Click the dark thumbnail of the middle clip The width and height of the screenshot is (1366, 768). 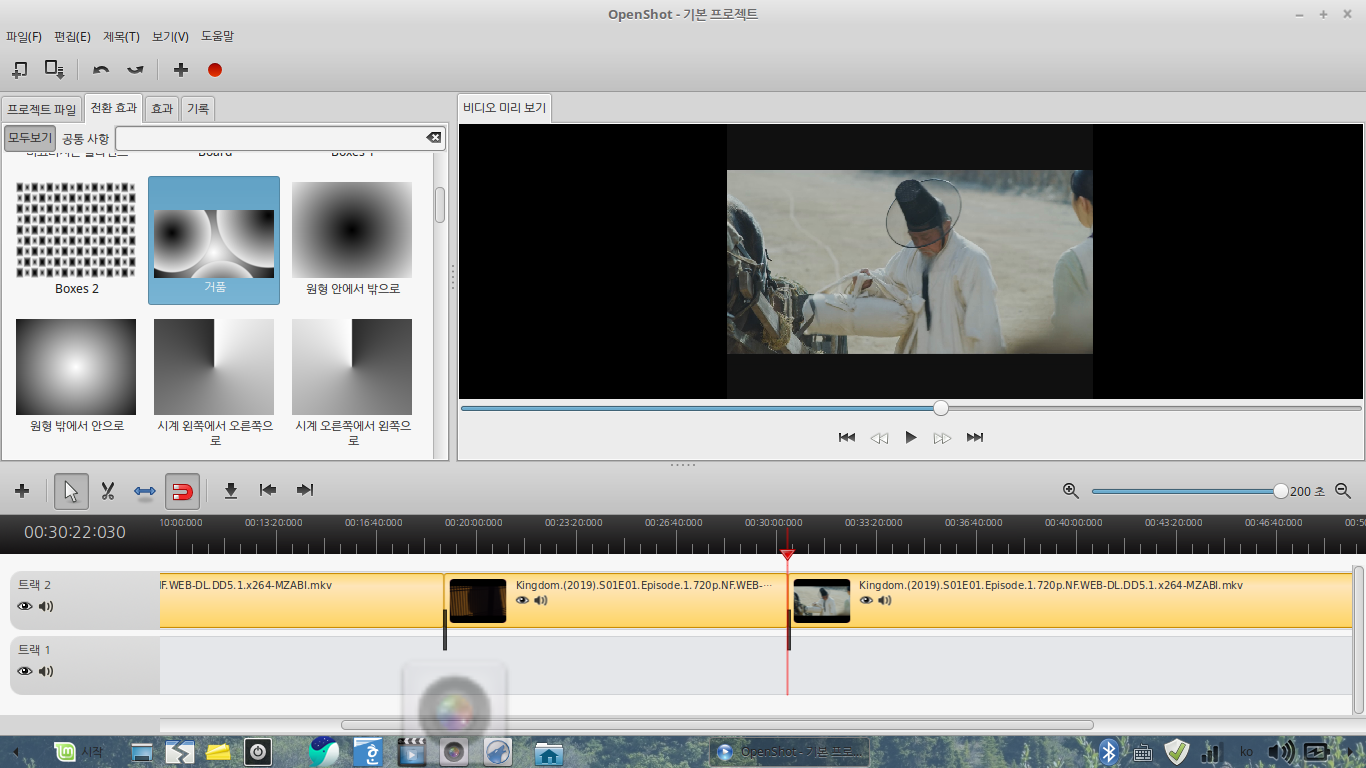(x=478, y=601)
